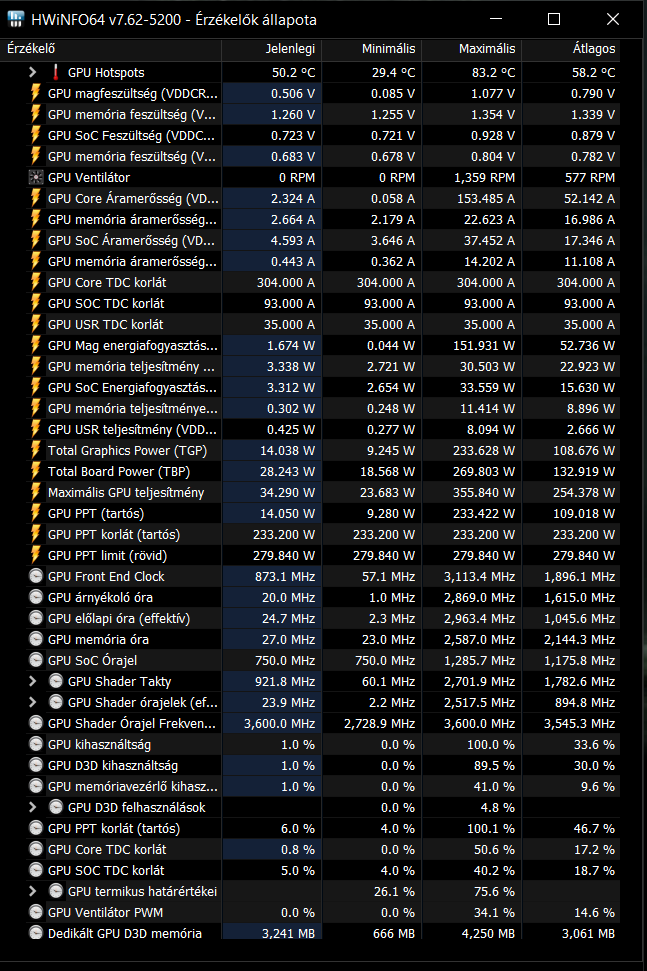Click the 0.506 V current core voltage

click(293, 94)
